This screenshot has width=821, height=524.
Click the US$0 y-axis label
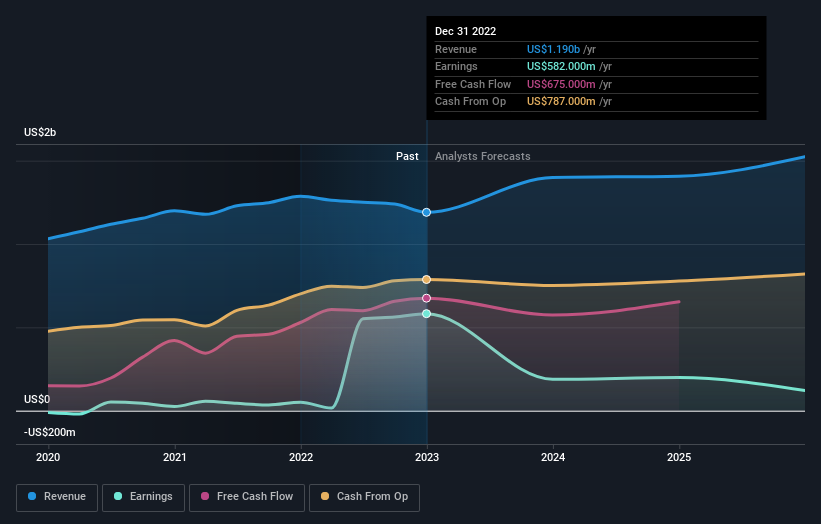point(37,399)
